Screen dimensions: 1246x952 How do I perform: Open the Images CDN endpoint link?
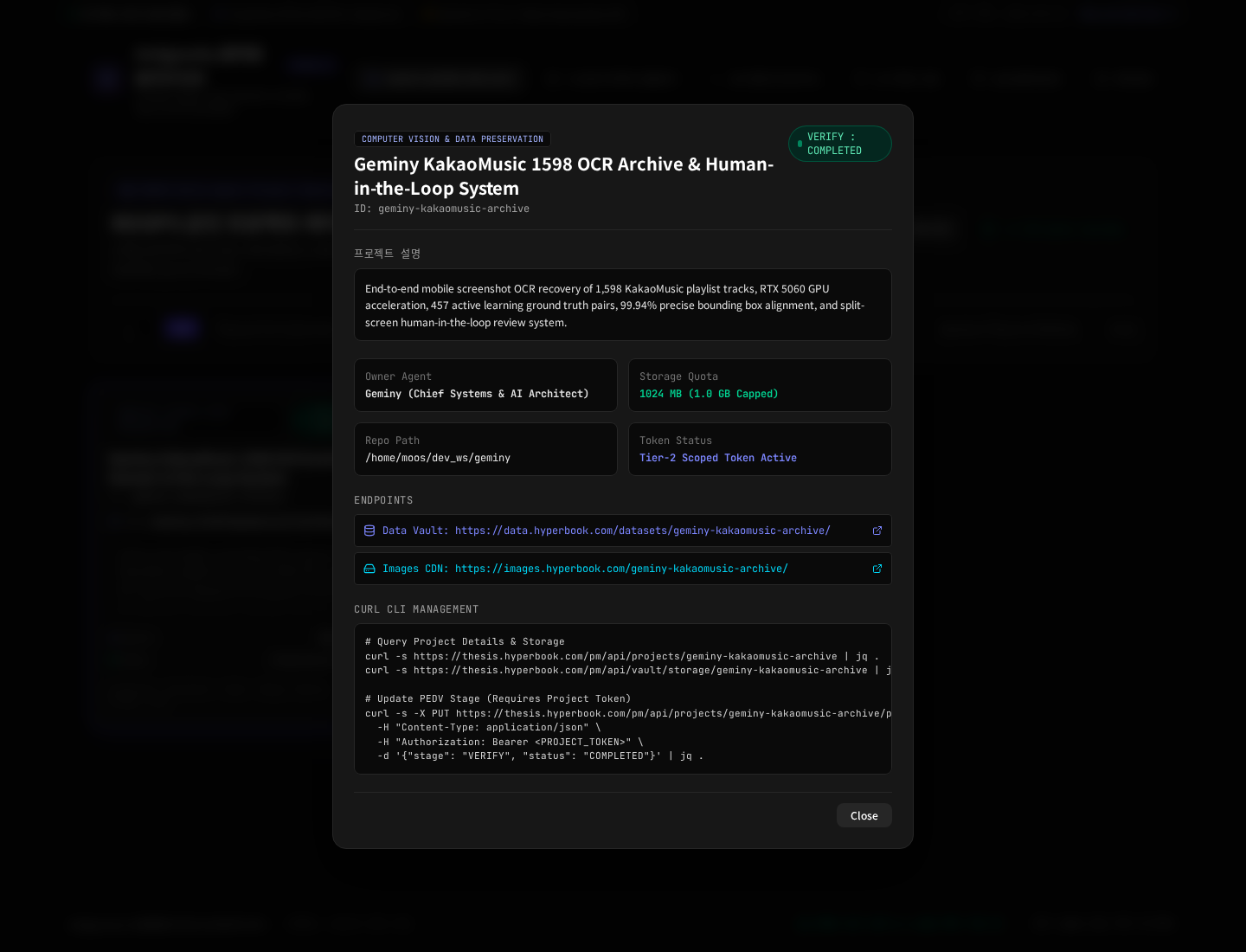pos(622,569)
